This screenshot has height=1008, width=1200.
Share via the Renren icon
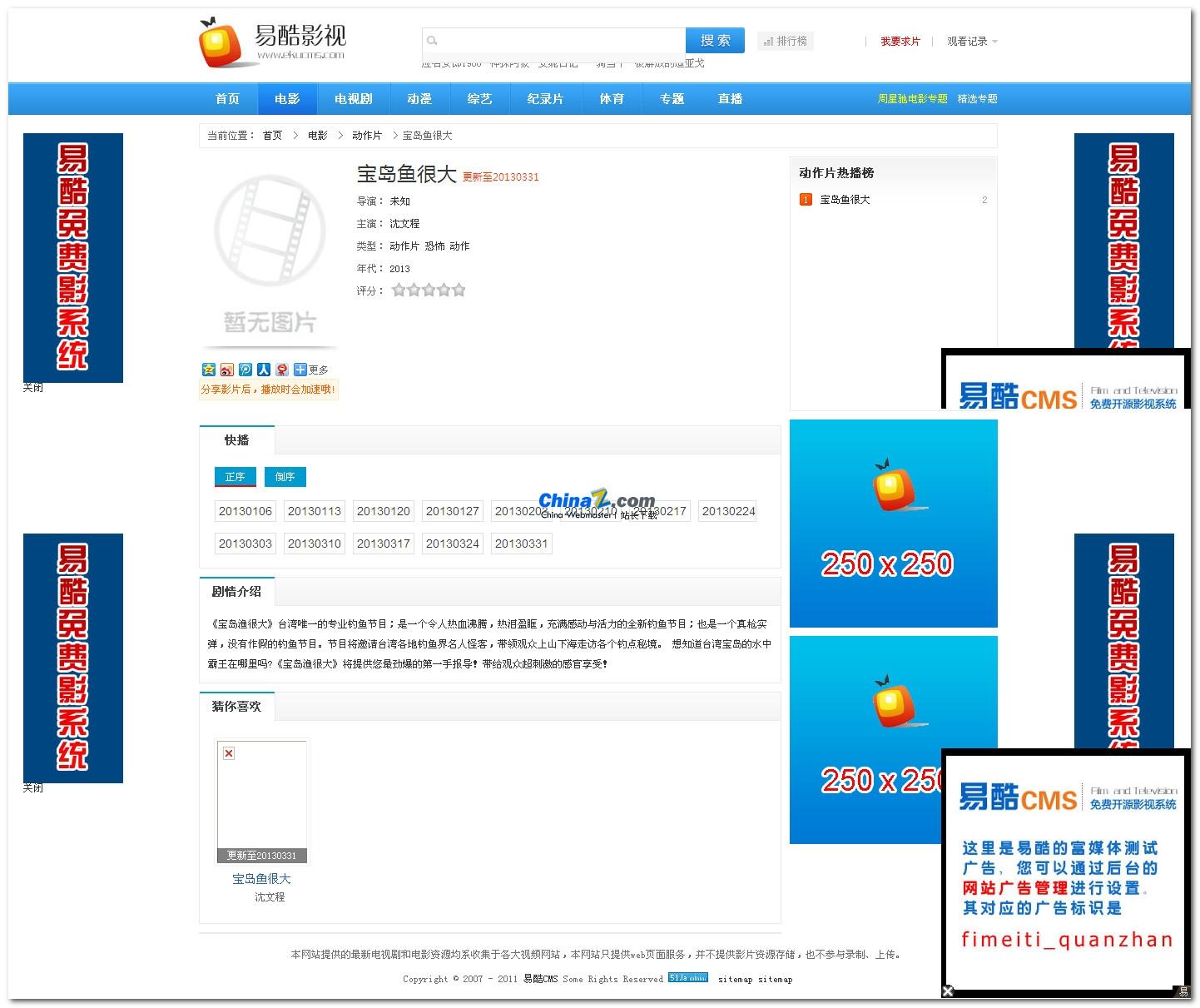click(x=264, y=370)
